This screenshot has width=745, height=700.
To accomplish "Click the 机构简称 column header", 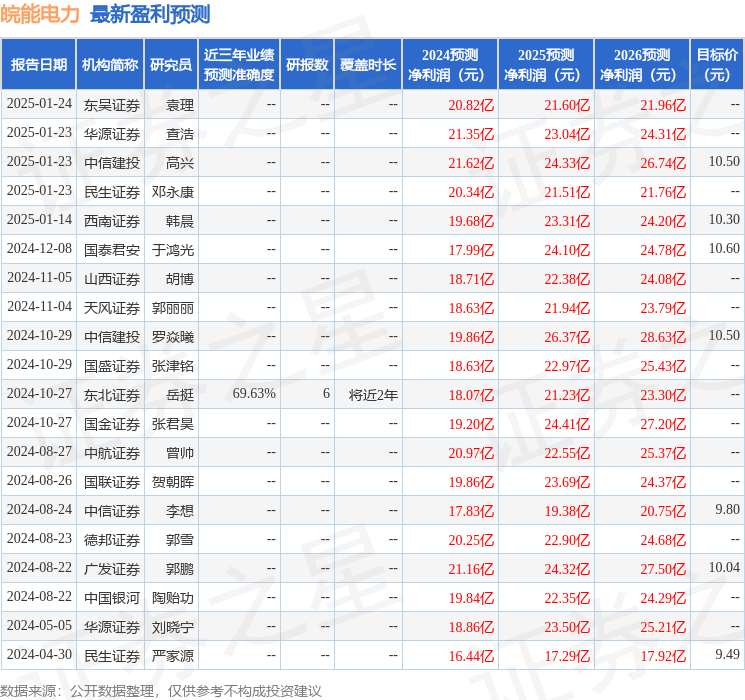I will [110, 65].
